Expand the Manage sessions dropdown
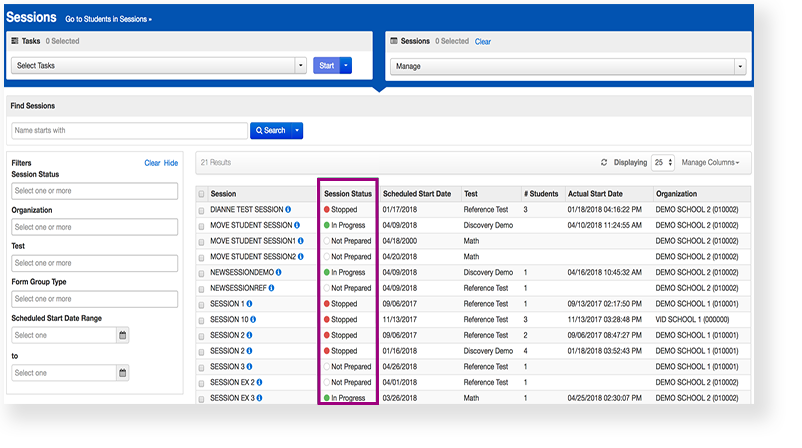Screen dimensions: 802x448 [x=568, y=67]
